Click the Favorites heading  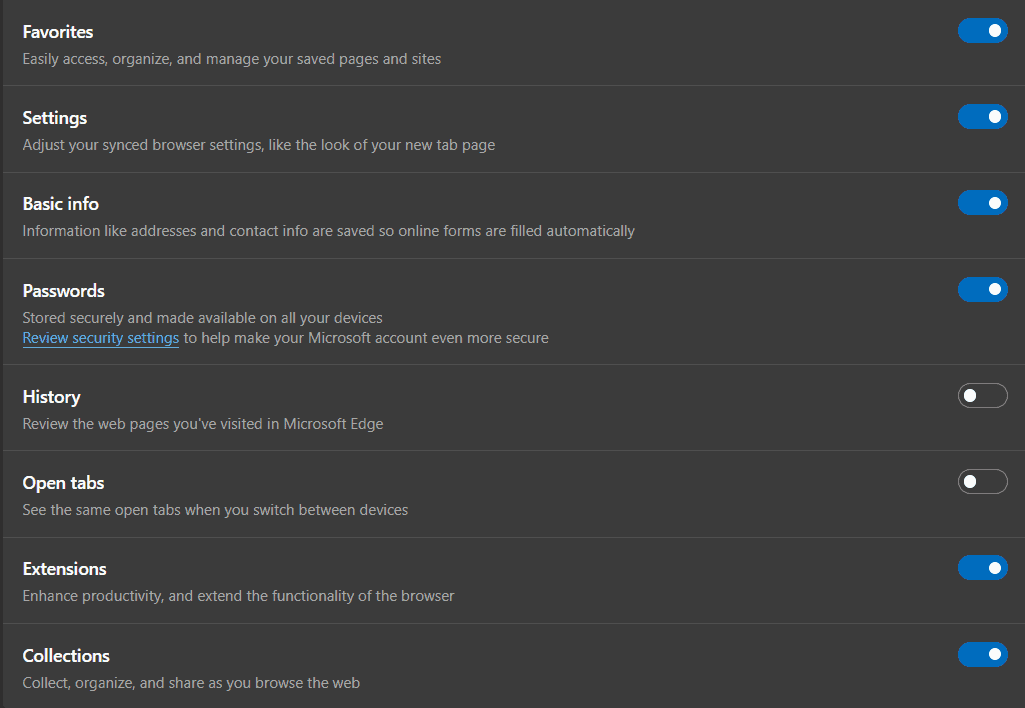point(58,32)
